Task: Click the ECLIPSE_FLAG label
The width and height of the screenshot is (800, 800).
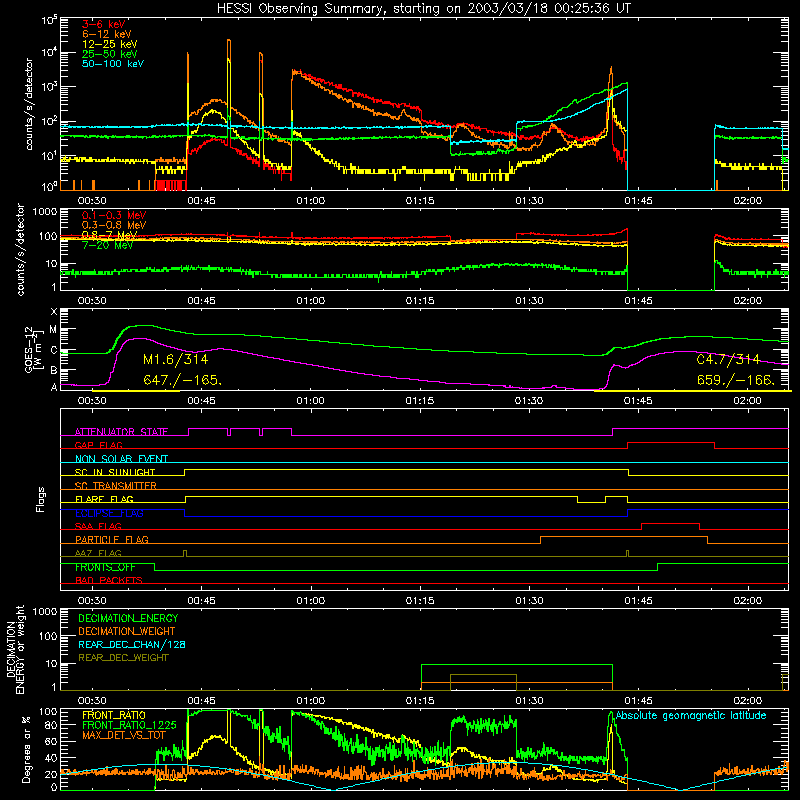Action: click(109, 513)
